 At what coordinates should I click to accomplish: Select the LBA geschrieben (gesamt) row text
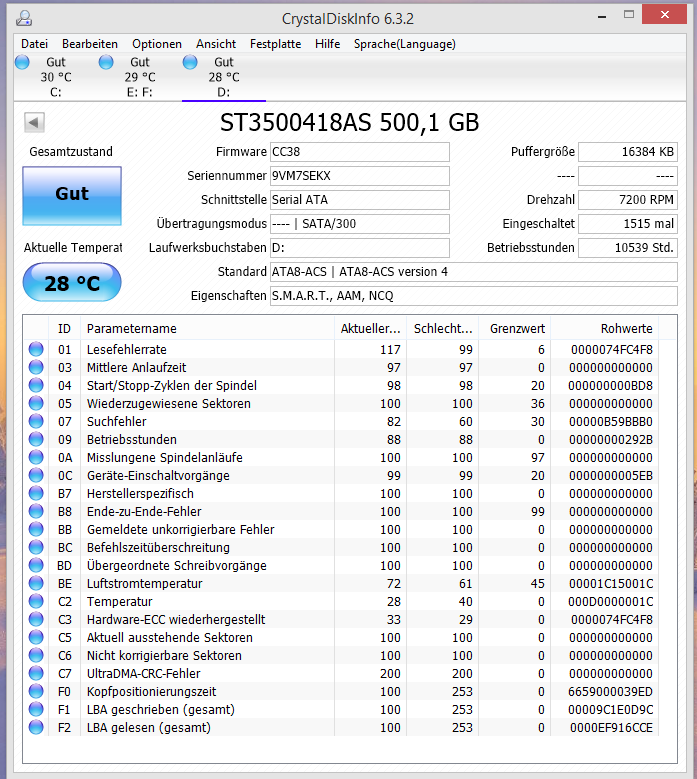[x=160, y=709]
